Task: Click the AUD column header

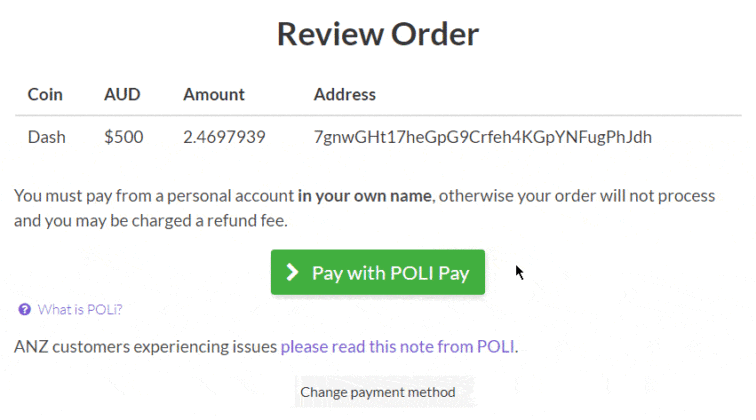Action: [x=122, y=95]
